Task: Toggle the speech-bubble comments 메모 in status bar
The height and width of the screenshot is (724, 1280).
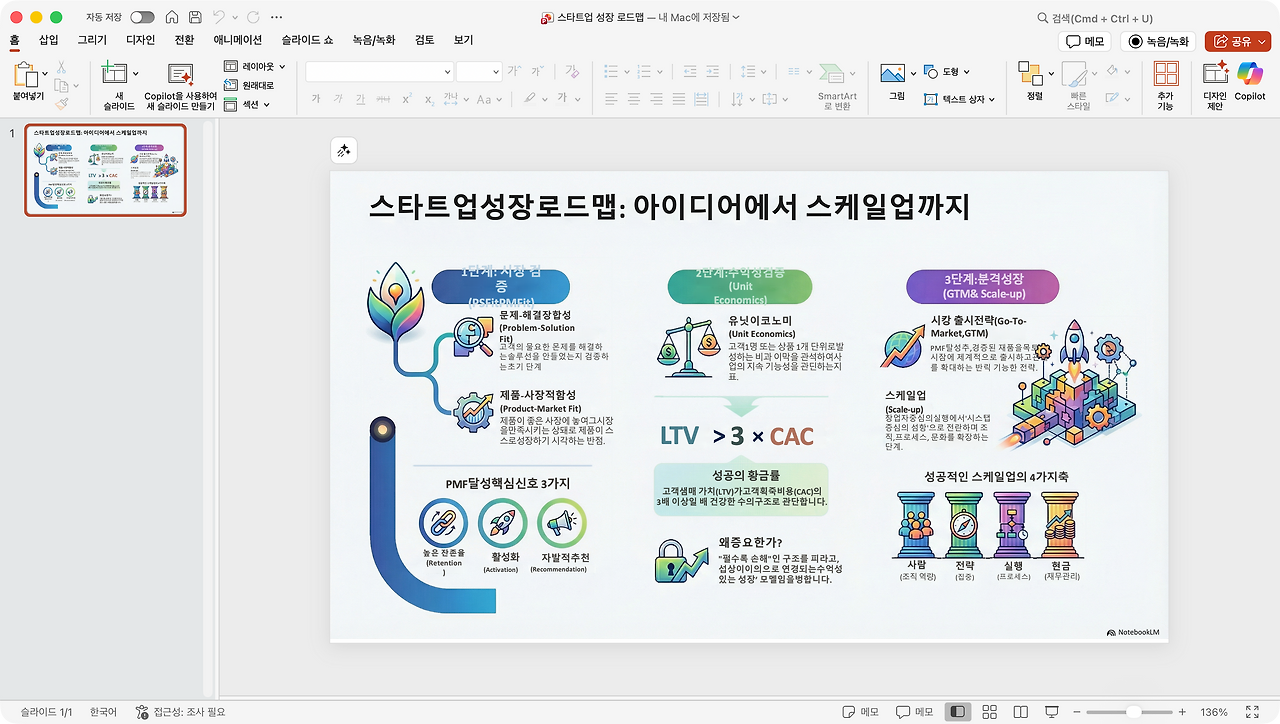Action: (x=914, y=712)
